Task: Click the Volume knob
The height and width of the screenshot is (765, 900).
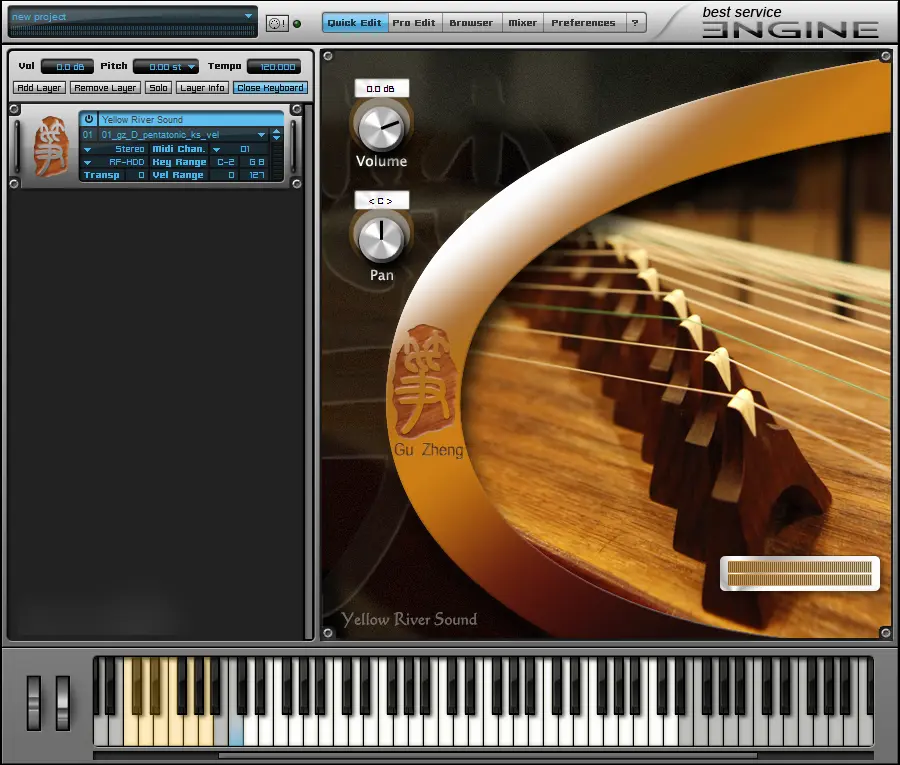Action: click(381, 127)
